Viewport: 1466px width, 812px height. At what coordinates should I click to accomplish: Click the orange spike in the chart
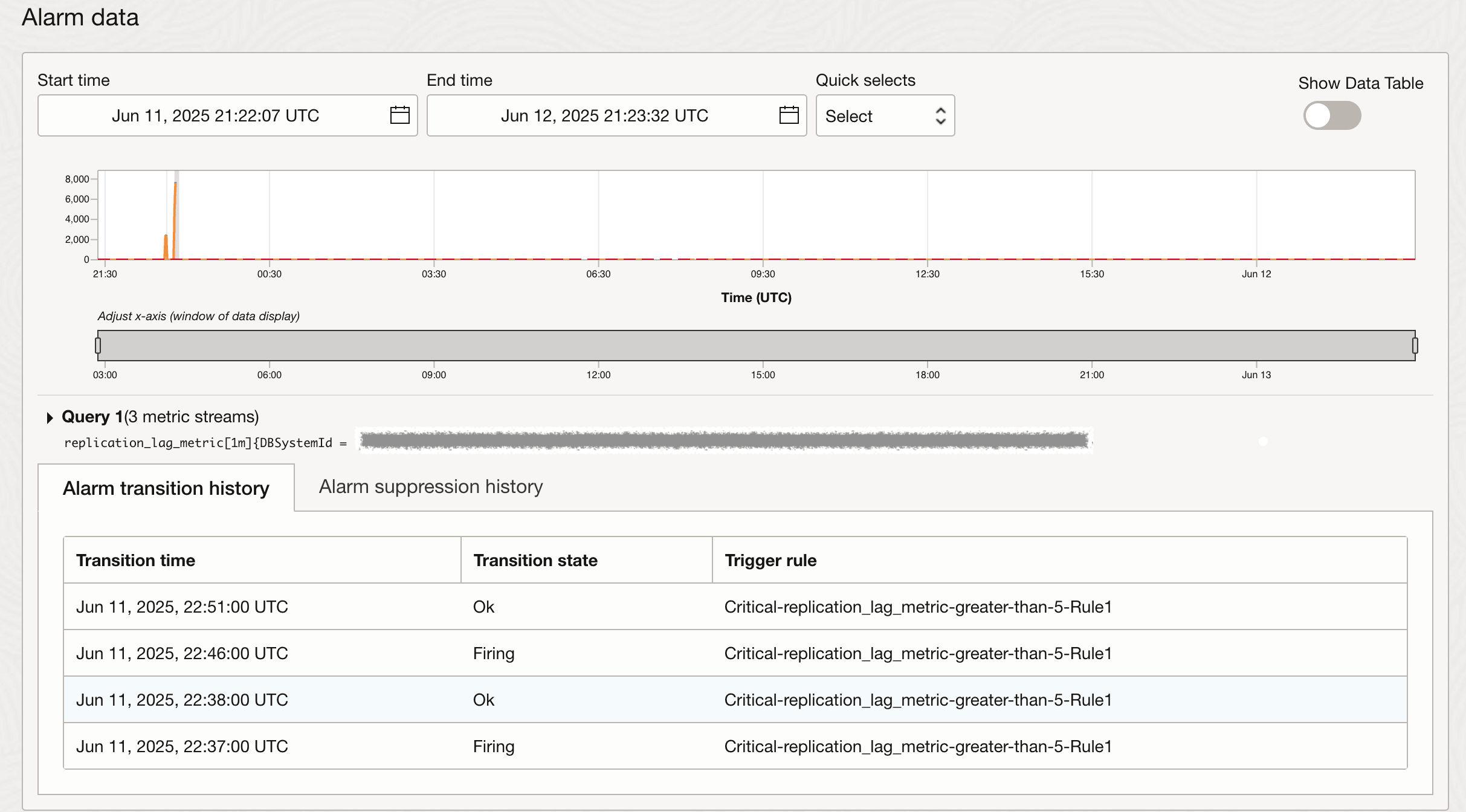[175, 217]
